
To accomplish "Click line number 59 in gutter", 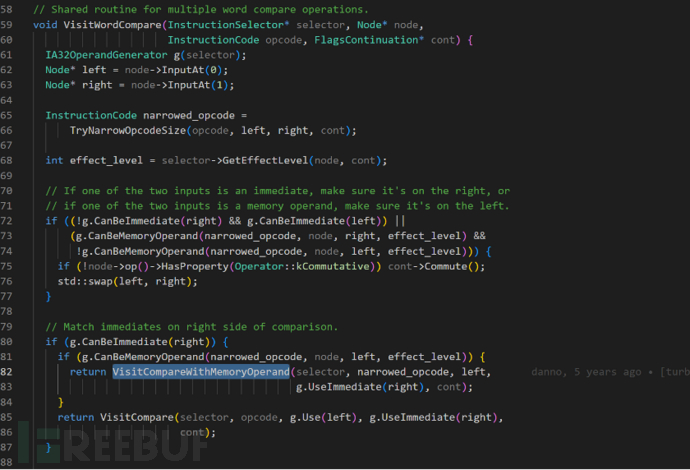I will click(7, 25).
